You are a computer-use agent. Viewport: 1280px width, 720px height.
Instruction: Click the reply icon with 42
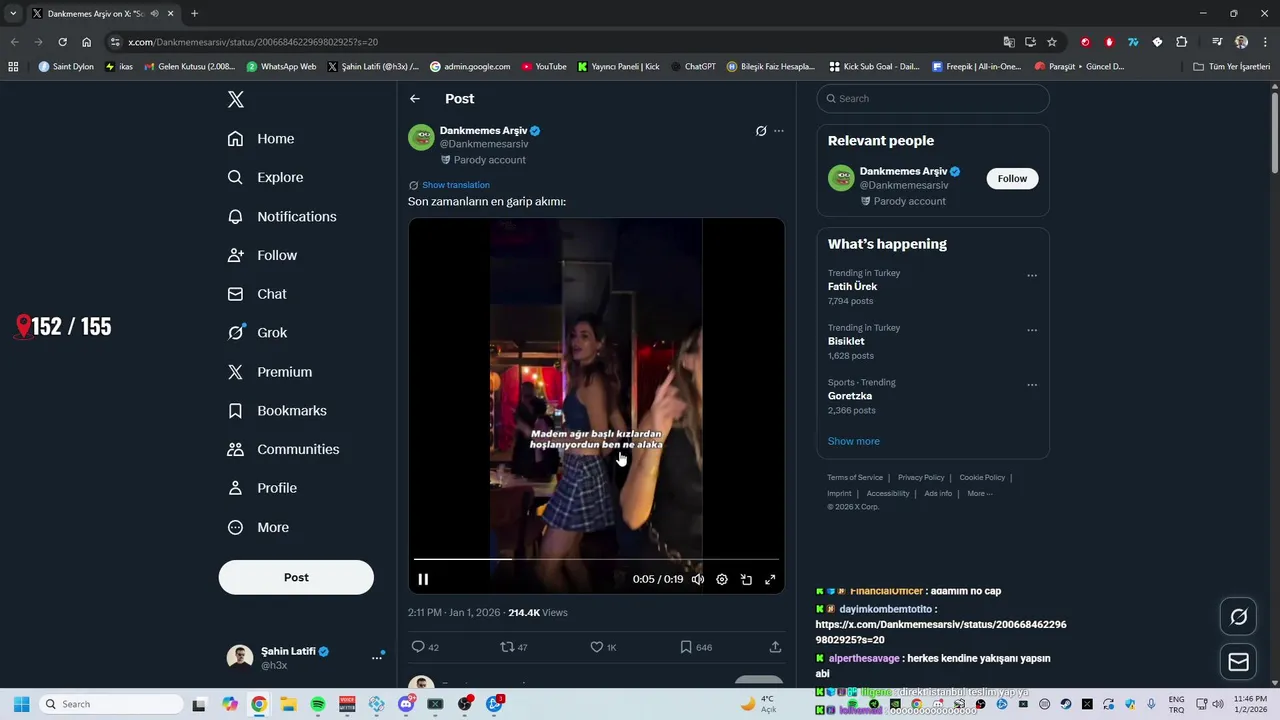point(426,647)
